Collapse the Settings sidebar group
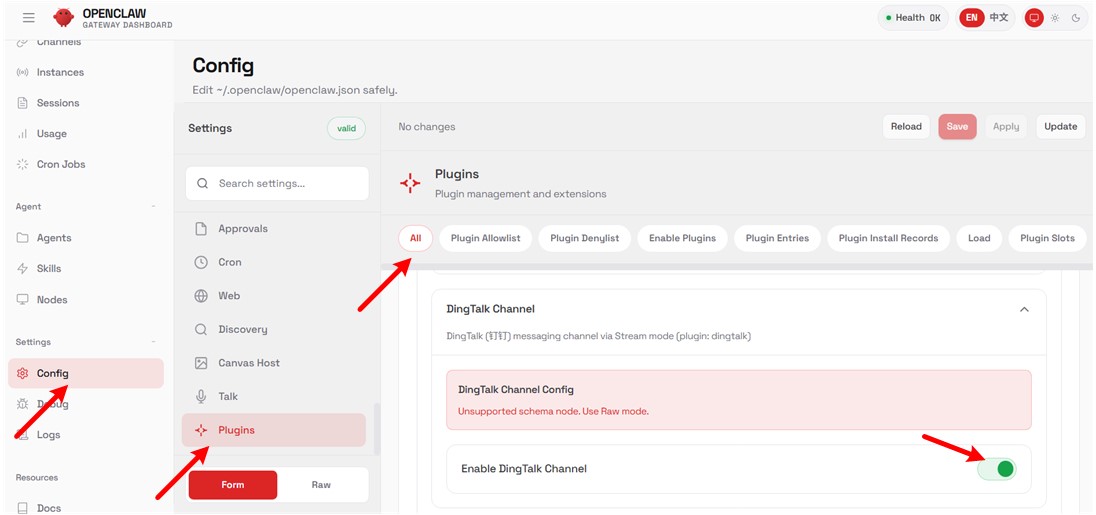 [x=153, y=342]
